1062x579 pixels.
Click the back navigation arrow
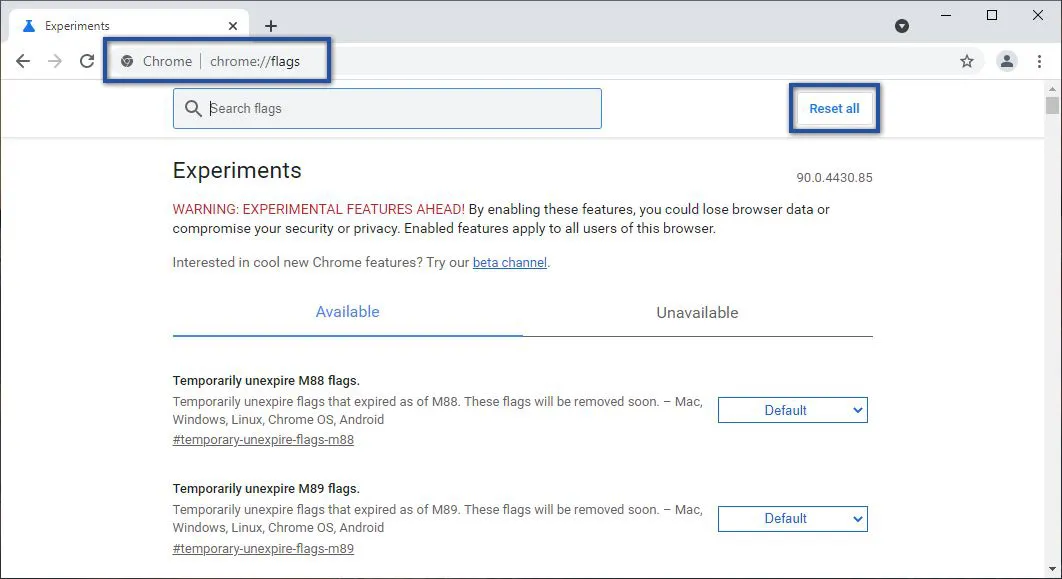tap(23, 61)
